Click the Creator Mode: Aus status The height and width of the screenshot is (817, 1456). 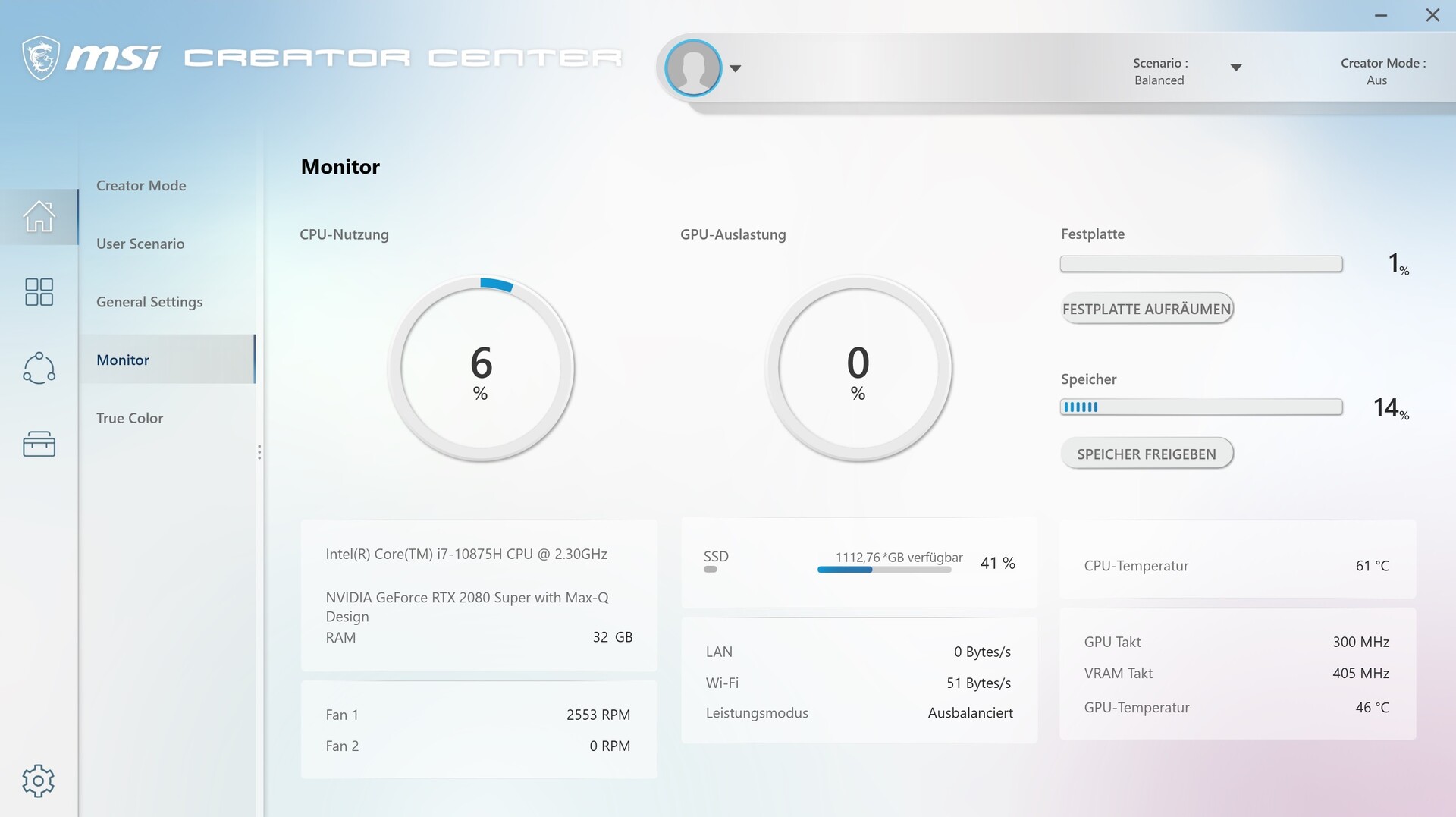(x=1382, y=71)
